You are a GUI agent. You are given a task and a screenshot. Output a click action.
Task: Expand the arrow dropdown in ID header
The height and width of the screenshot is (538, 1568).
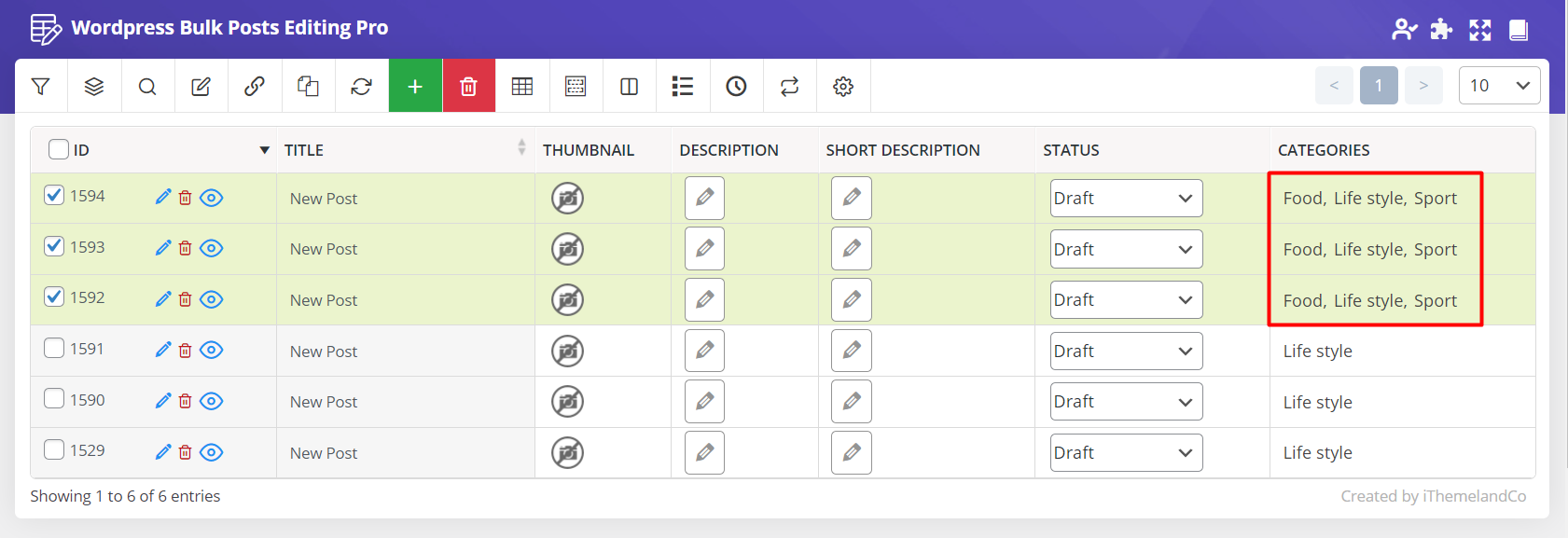(265, 150)
